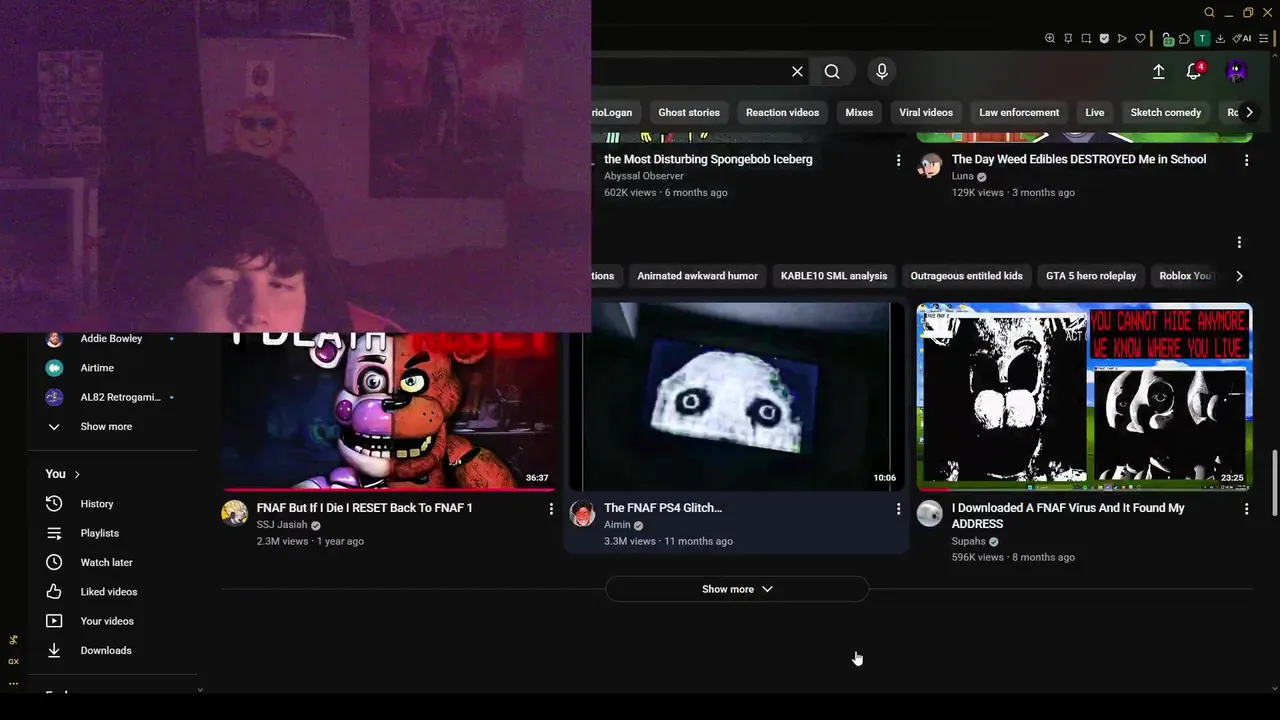Select Animated awkward humor chip
Screen dimensions: 1280x720
coord(697,276)
